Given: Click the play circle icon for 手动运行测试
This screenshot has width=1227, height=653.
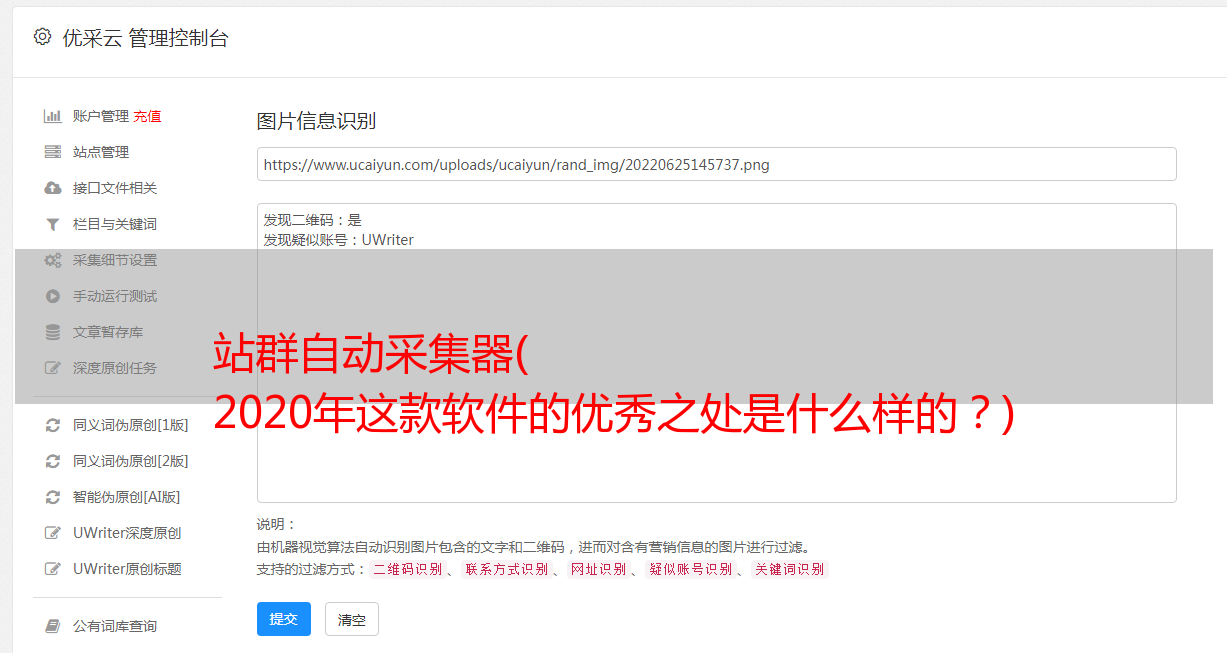Looking at the screenshot, I should [x=53, y=296].
